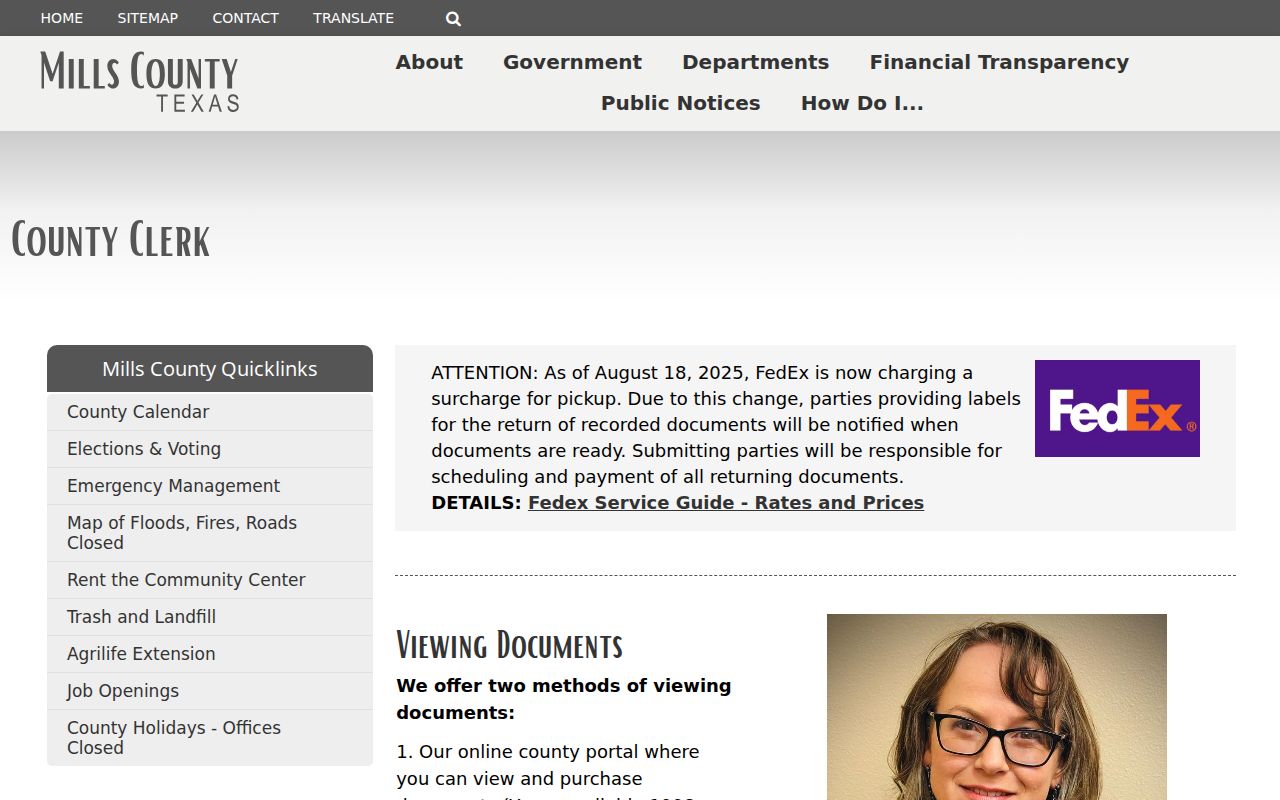The width and height of the screenshot is (1280, 800).
Task: Click the Mills County Quicklinks header
Action: tap(210, 369)
